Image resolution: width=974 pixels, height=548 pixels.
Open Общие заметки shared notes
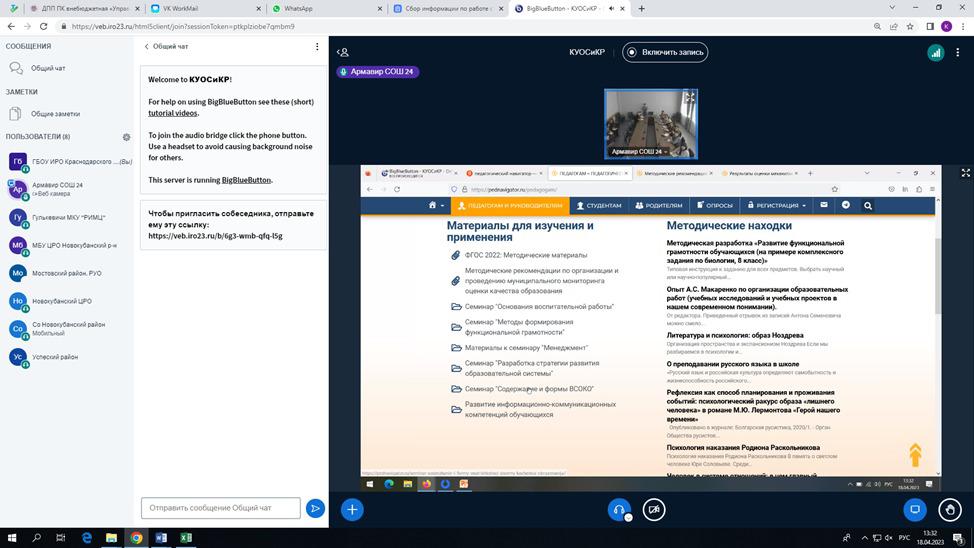point(55,114)
